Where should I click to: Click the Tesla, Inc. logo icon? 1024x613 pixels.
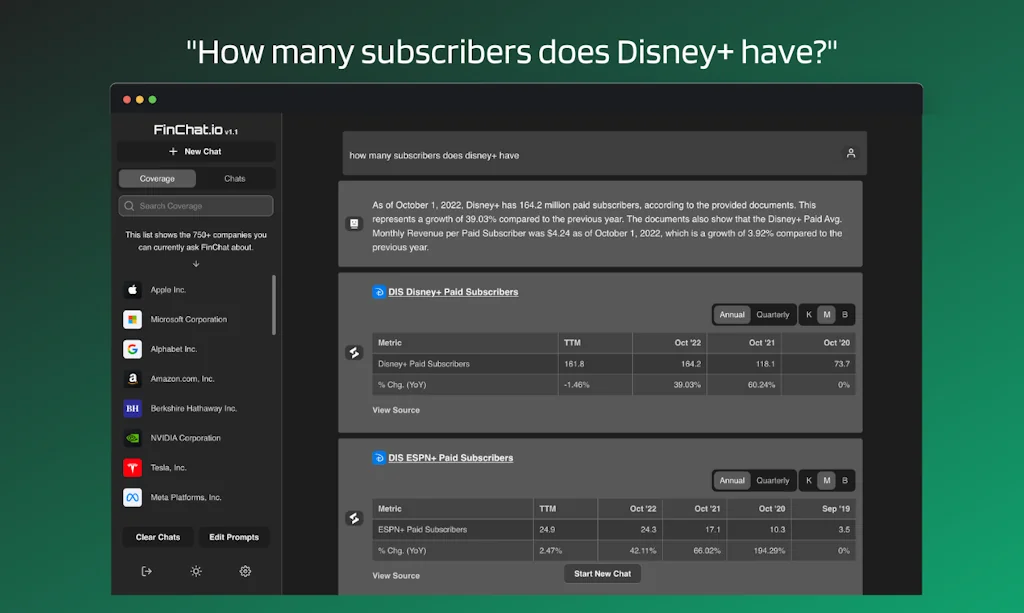point(132,467)
